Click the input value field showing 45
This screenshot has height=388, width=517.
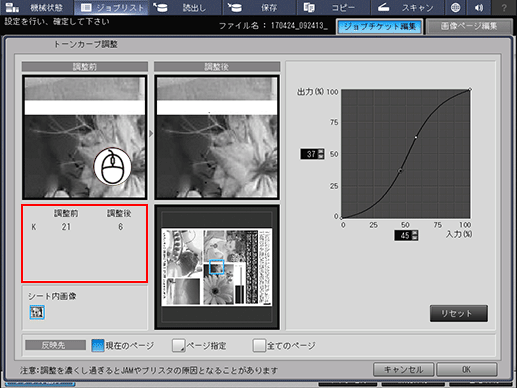(x=403, y=236)
